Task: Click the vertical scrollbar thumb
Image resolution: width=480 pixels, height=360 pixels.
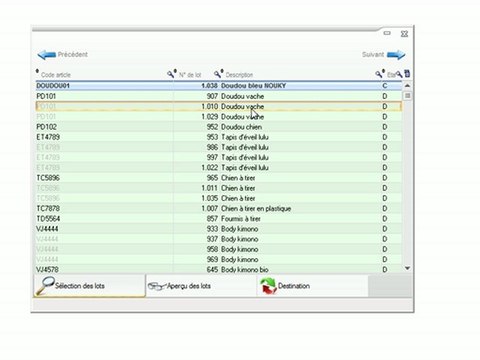Action: 407,96
